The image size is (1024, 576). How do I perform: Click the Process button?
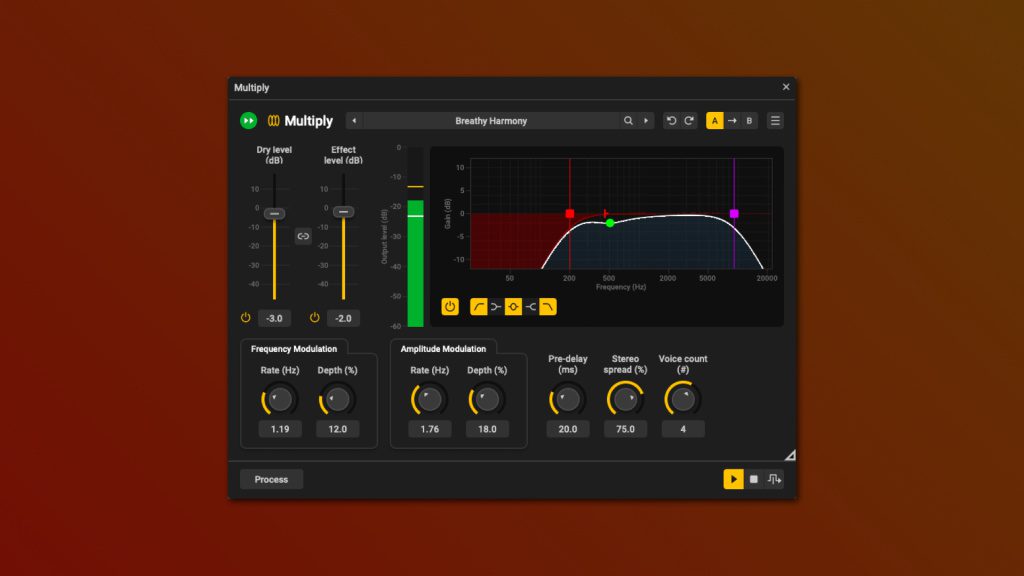(271, 479)
